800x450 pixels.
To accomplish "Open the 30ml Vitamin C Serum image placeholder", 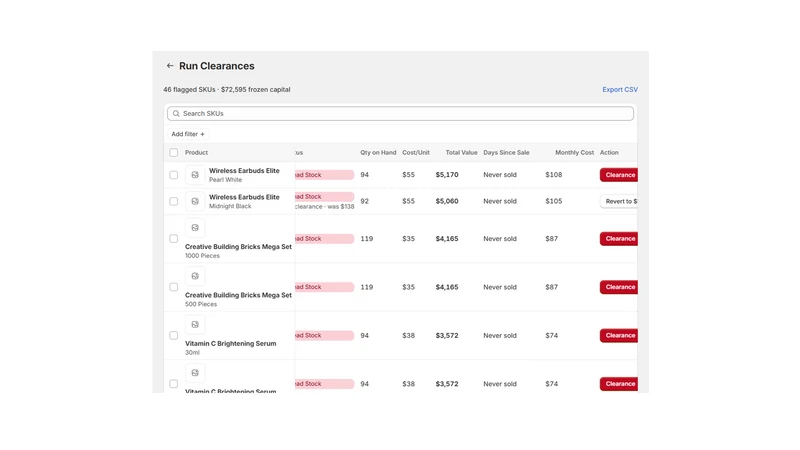I will coord(195,325).
